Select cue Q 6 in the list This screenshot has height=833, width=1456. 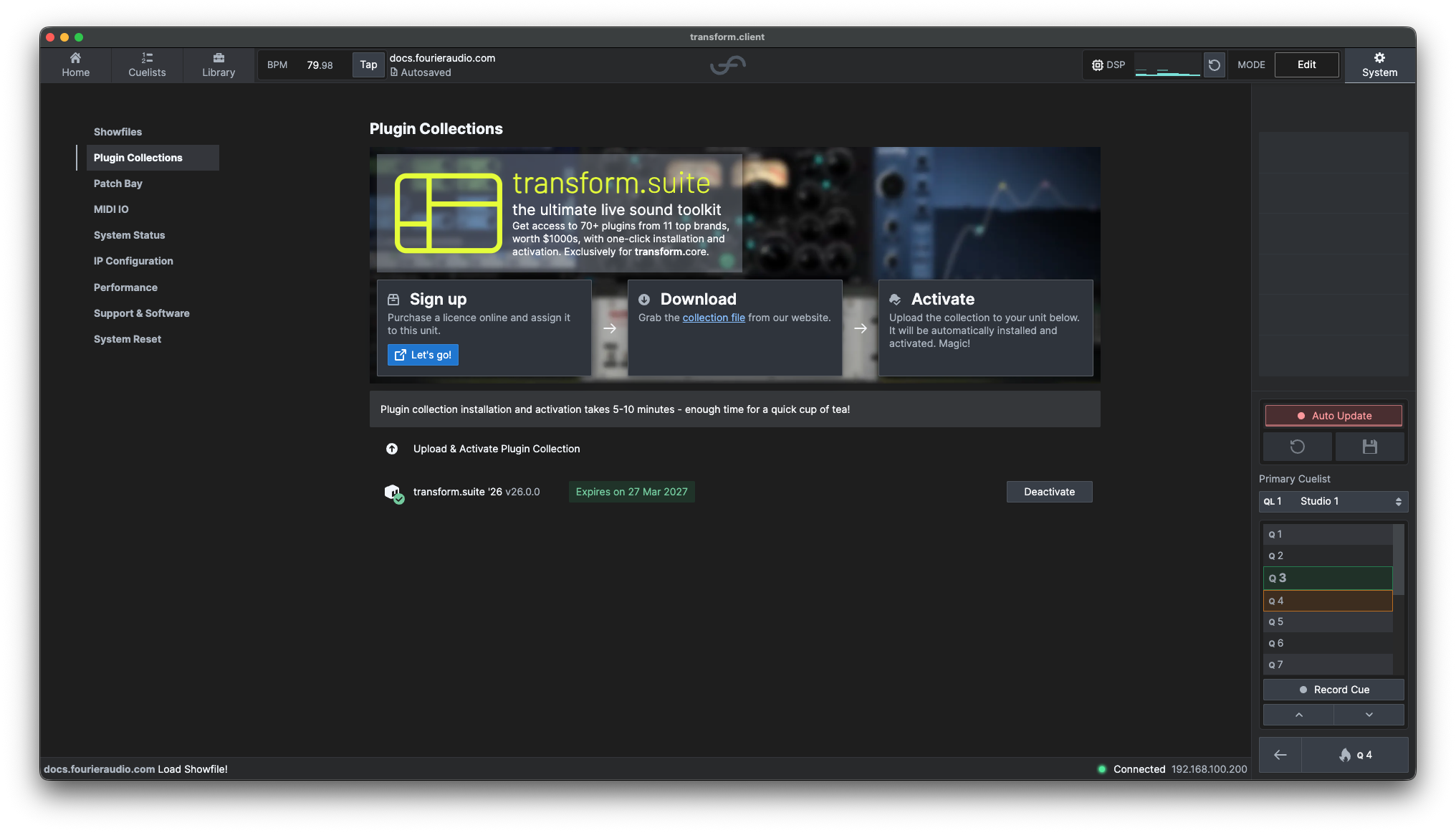(x=1328, y=643)
